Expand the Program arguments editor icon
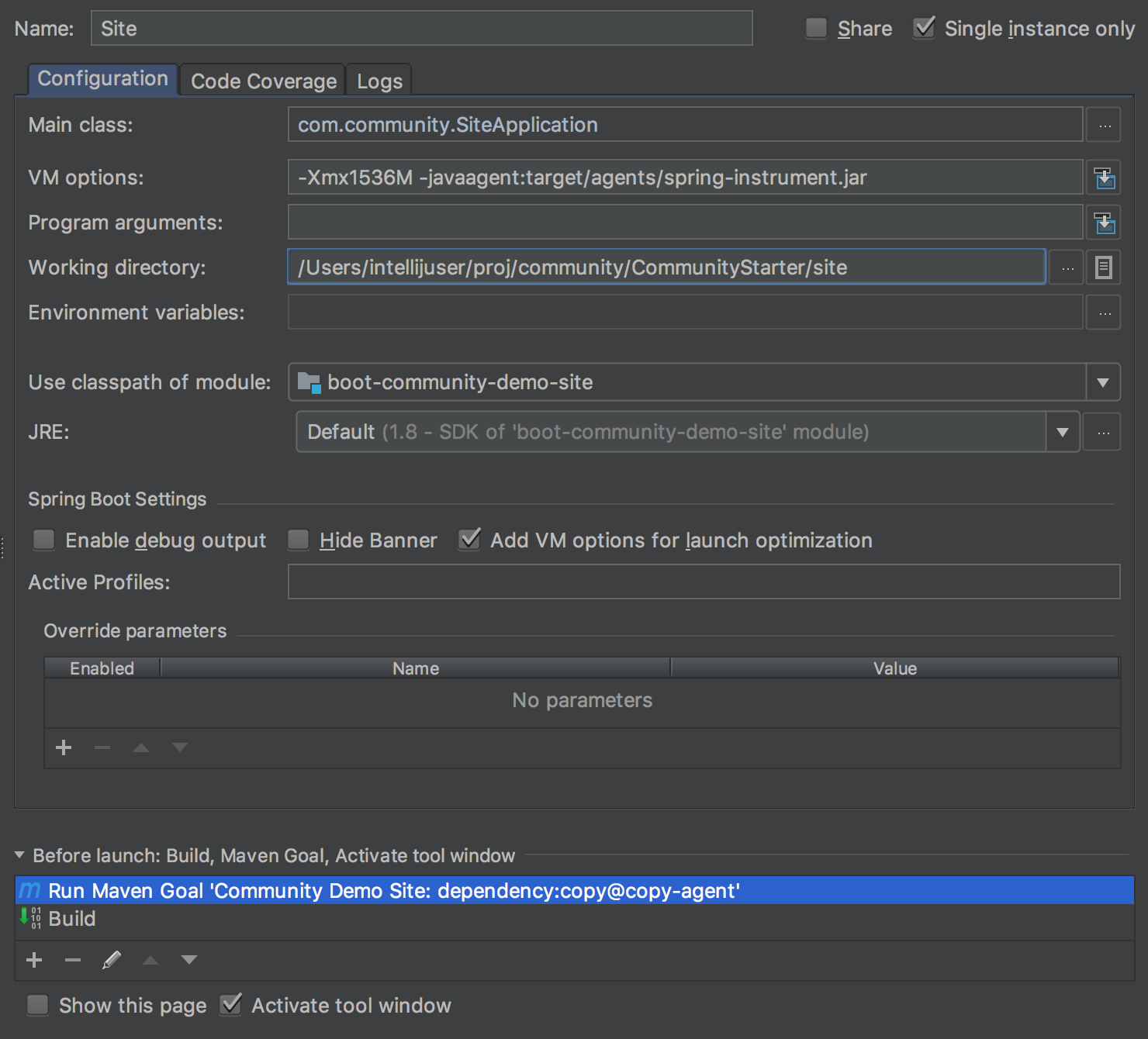 pos(1103,222)
